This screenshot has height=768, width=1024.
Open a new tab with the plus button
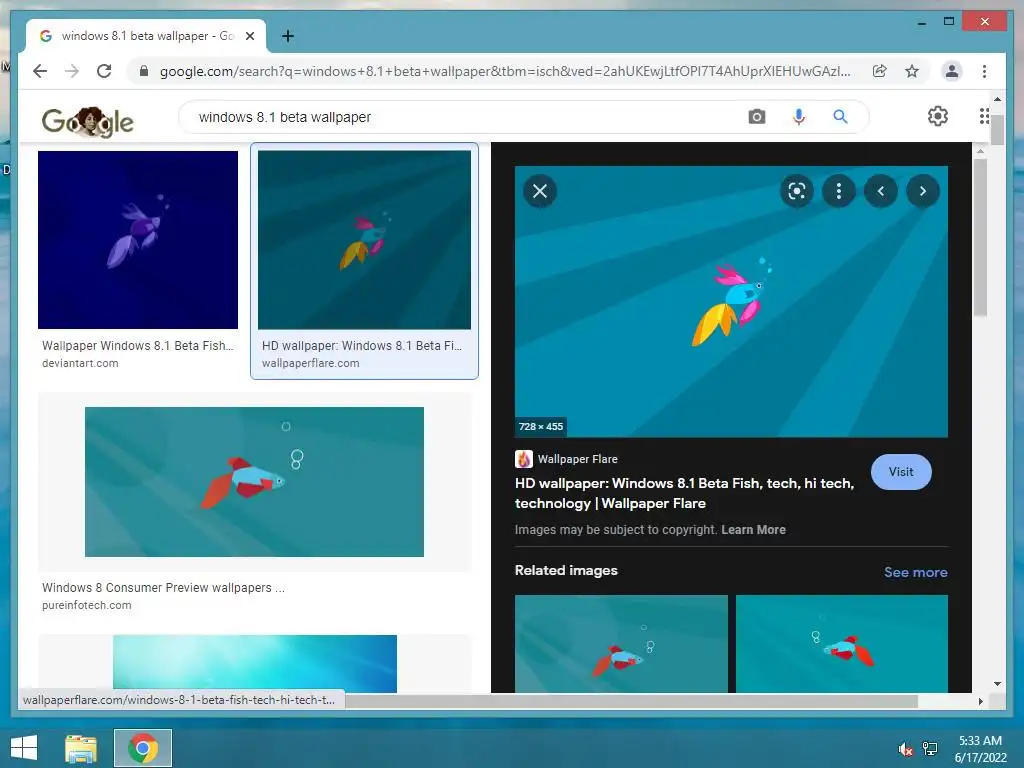(x=288, y=36)
